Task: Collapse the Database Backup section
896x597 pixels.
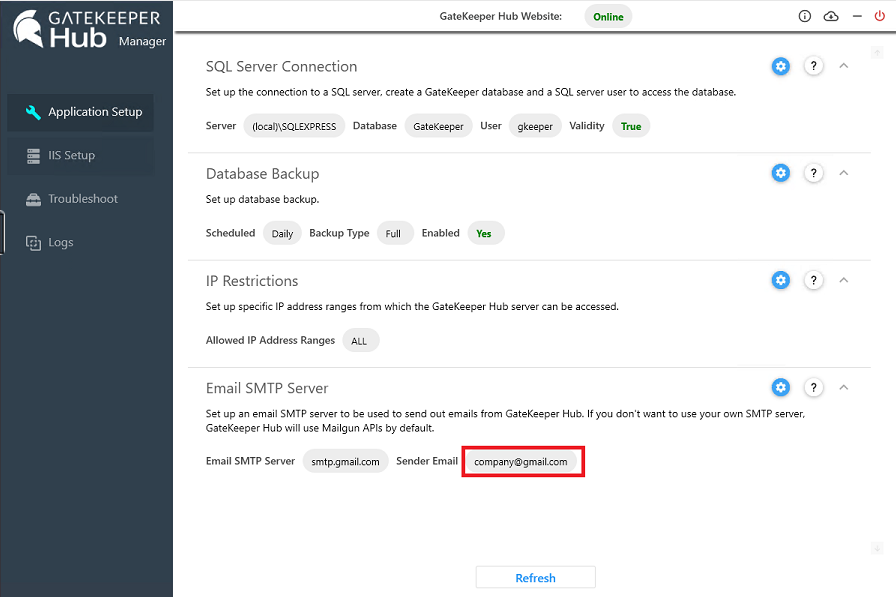Action: tap(843, 172)
